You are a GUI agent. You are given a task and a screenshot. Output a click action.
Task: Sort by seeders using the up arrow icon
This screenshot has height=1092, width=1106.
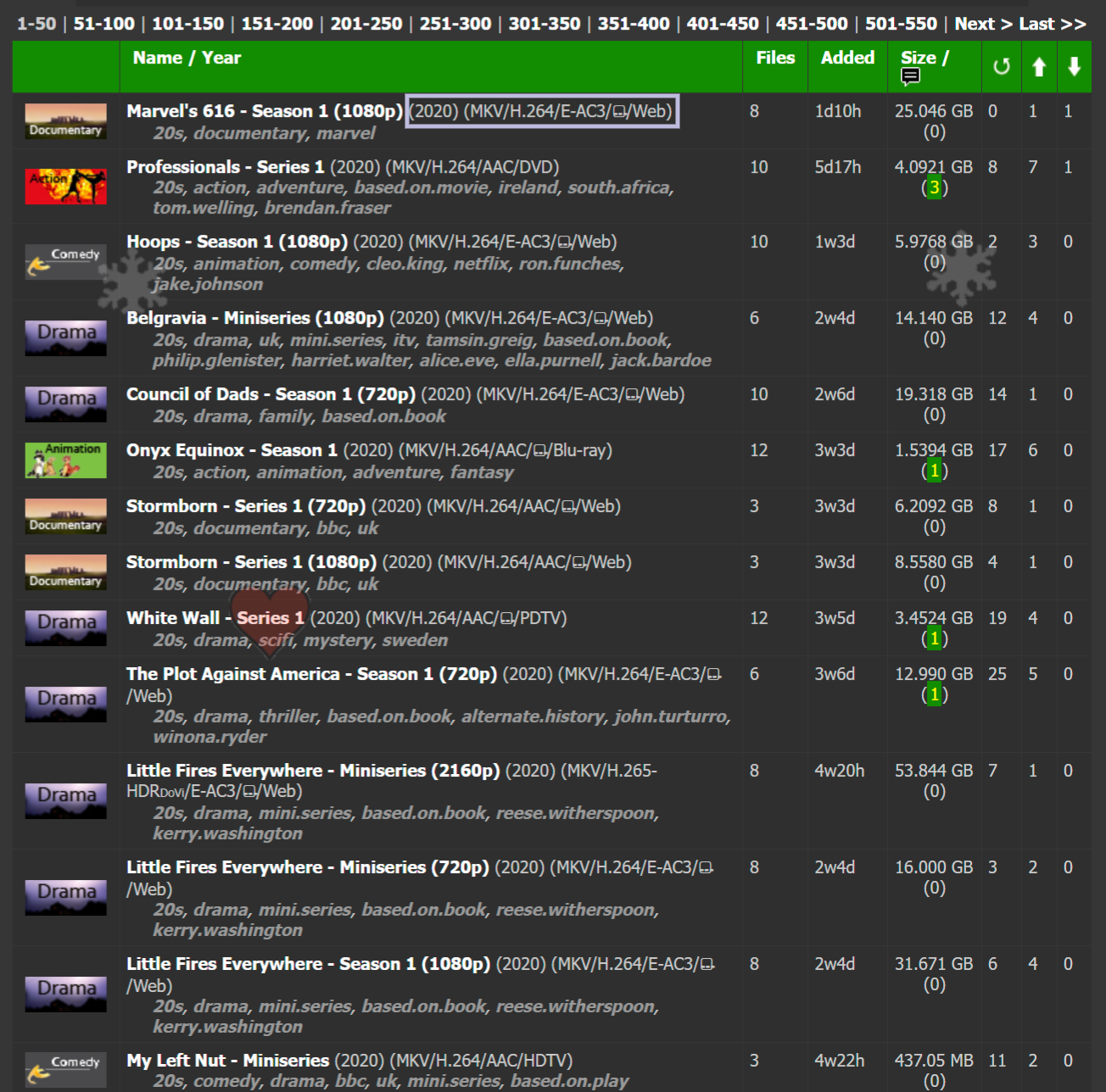point(1039,67)
